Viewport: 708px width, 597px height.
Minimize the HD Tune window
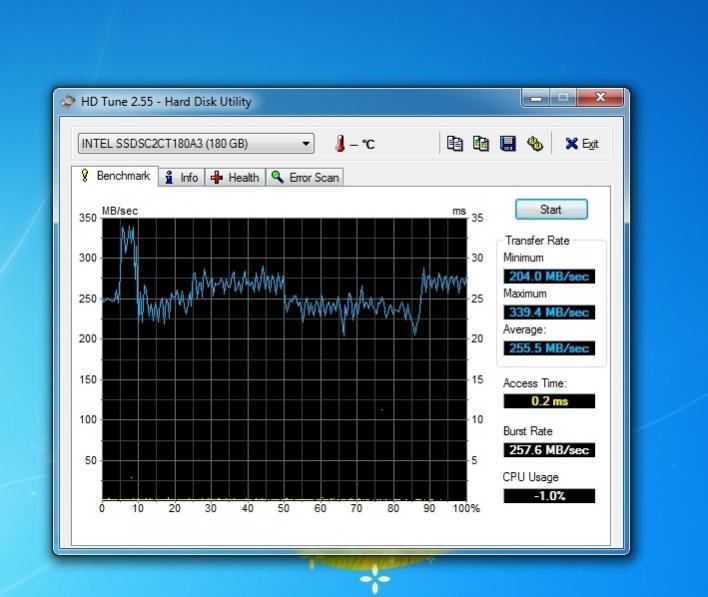click(x=536, y=98)
